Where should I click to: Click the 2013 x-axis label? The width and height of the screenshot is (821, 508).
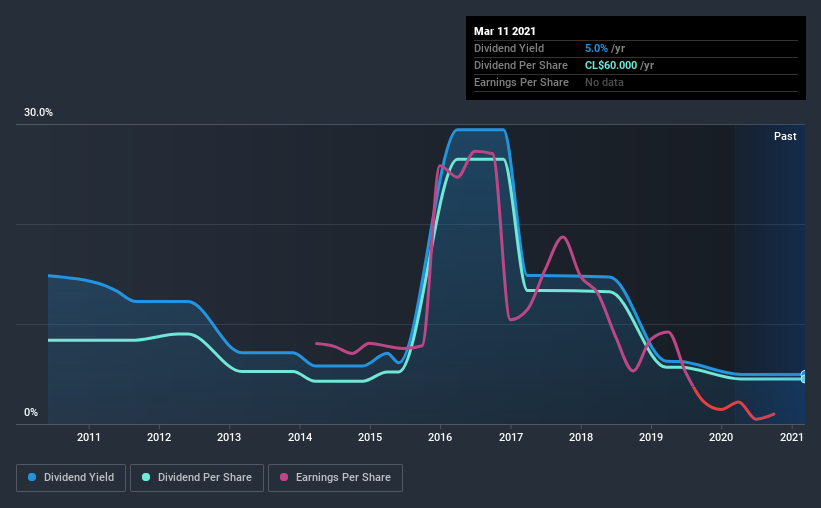(x=229, y=437)
